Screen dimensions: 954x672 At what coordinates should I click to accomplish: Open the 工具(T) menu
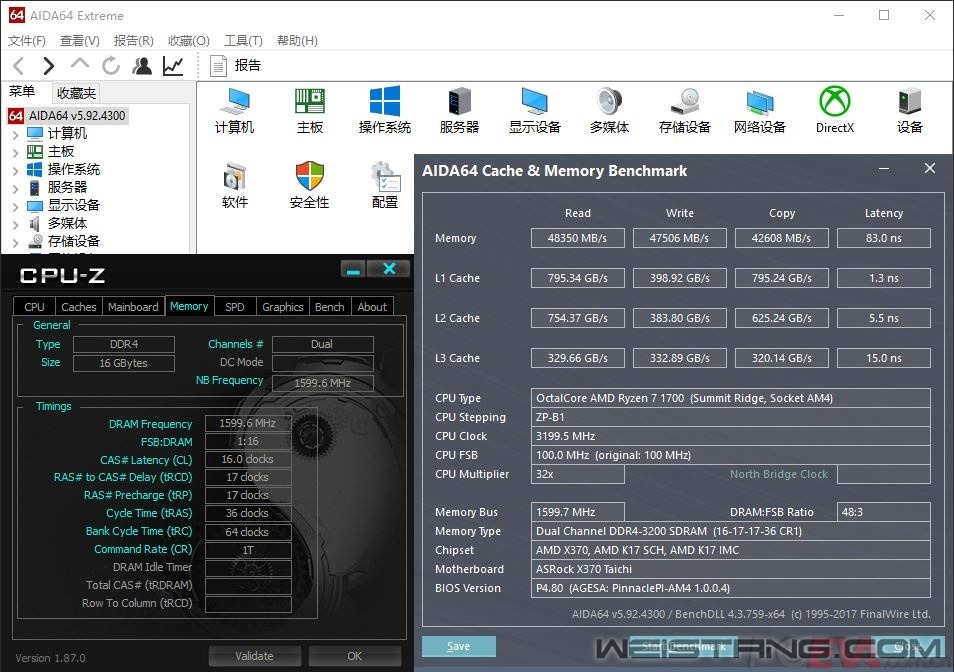pos(242,41)
